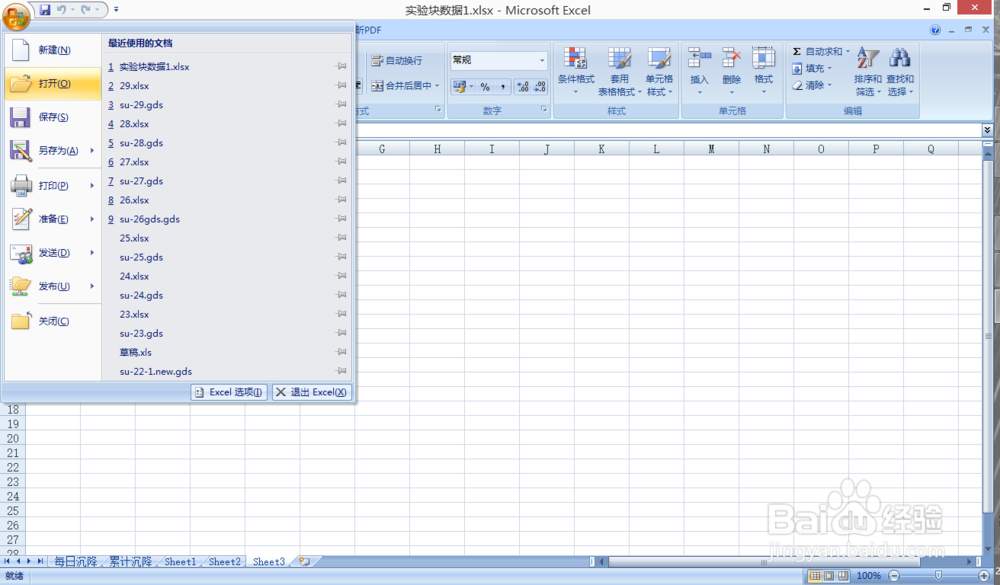
Task: Click Wrap Text (自动换行) button
Action: [397, 61]
